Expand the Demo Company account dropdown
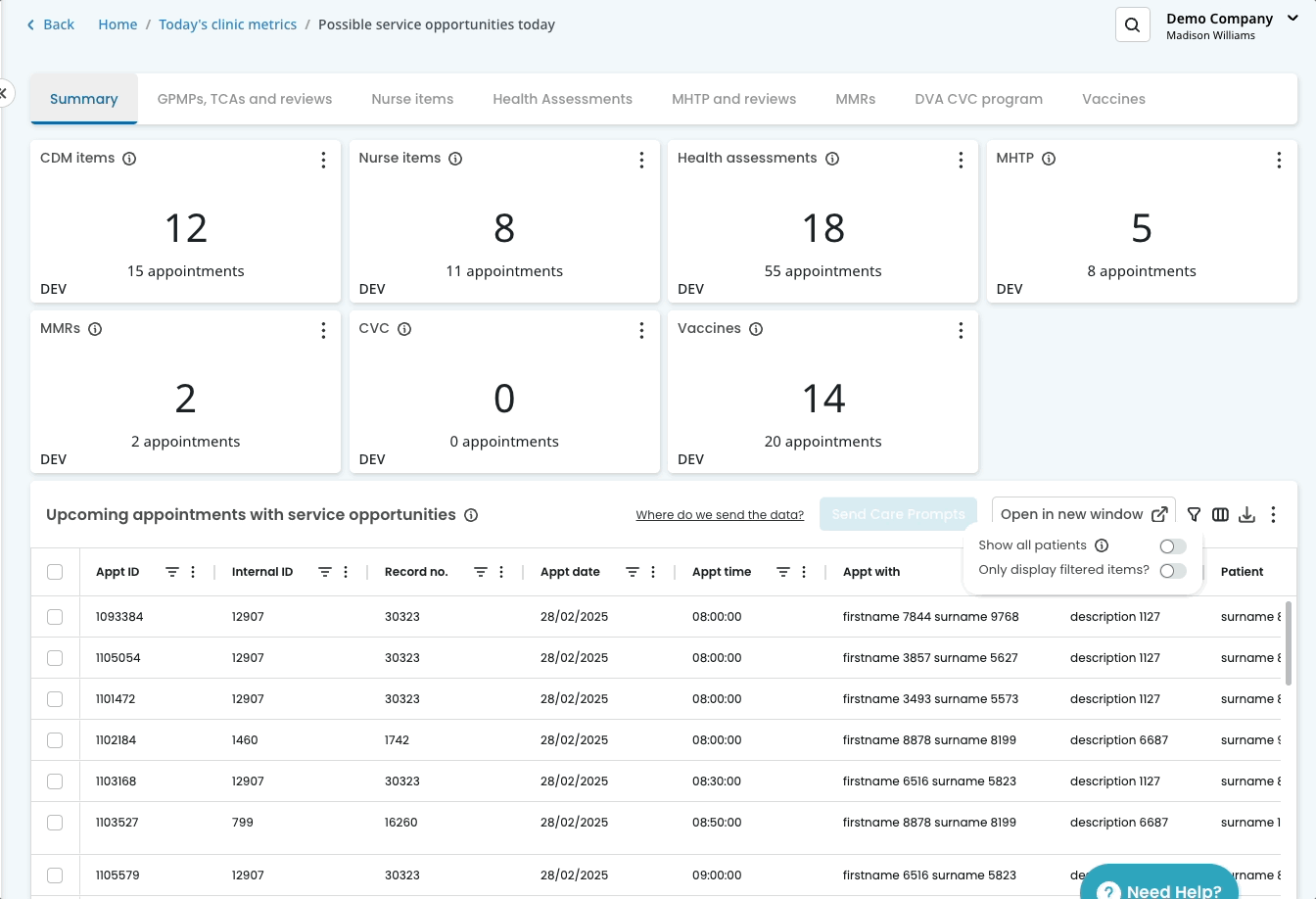 [1292, 19]
